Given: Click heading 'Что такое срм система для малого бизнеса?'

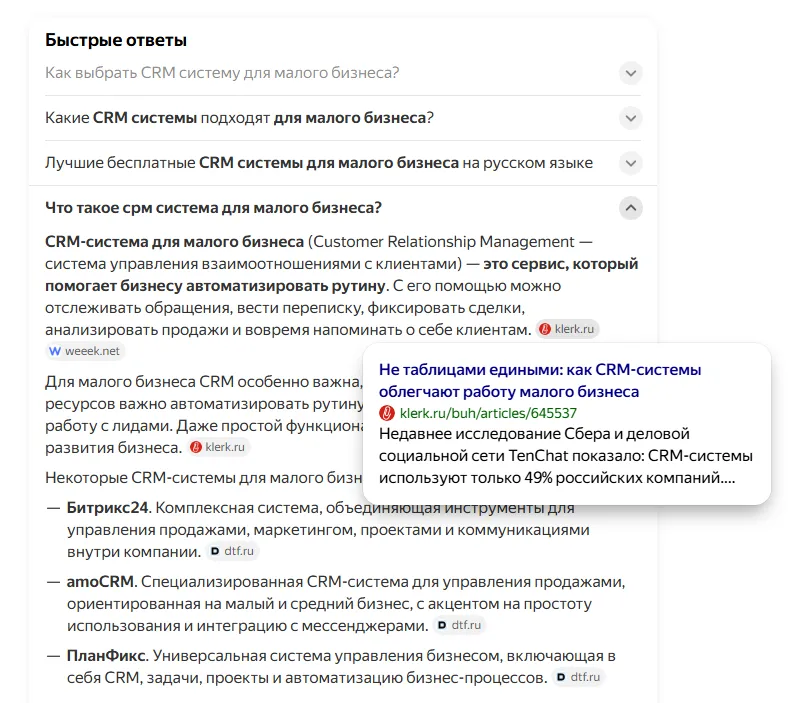Looking at the screenshot, I should coord(213,208).
